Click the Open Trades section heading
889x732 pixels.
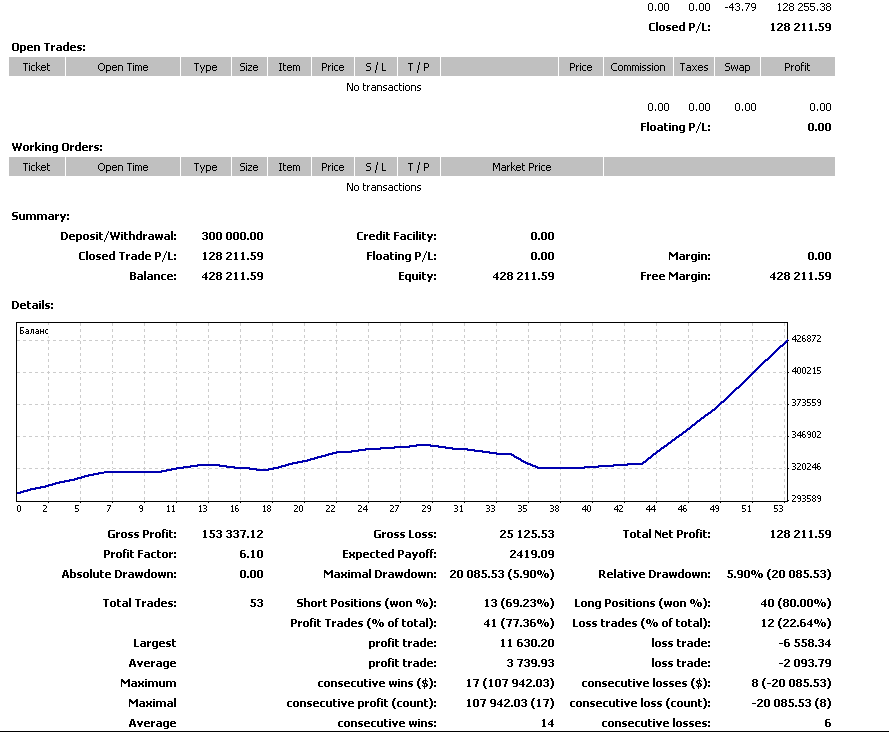[49, 47]
